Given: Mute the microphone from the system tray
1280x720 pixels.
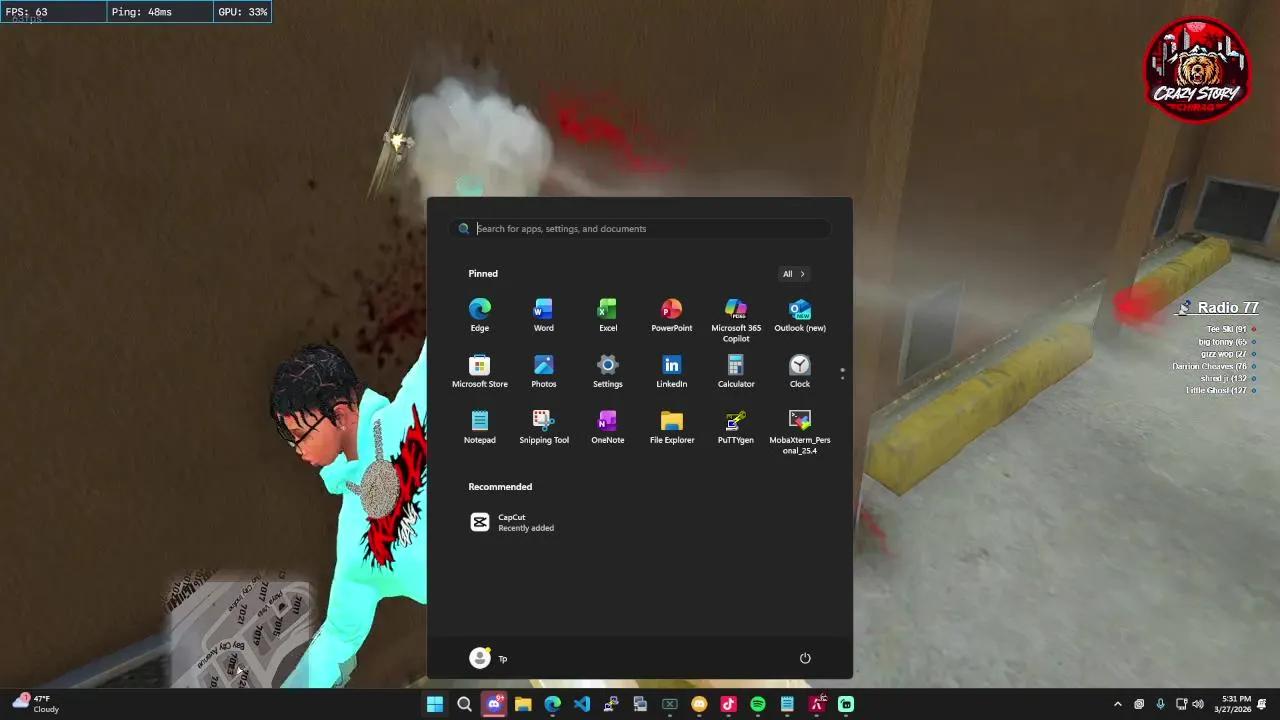Looking at the screenshot, I should click(1160, 704).
